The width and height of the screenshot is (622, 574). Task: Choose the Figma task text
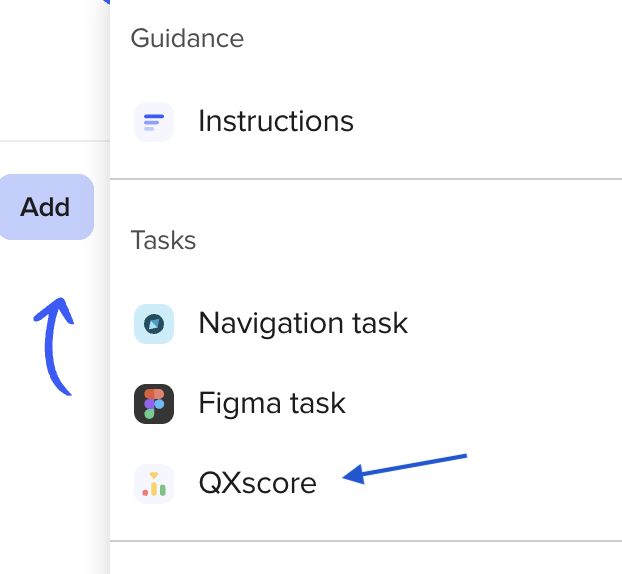[x=272, y=404]
